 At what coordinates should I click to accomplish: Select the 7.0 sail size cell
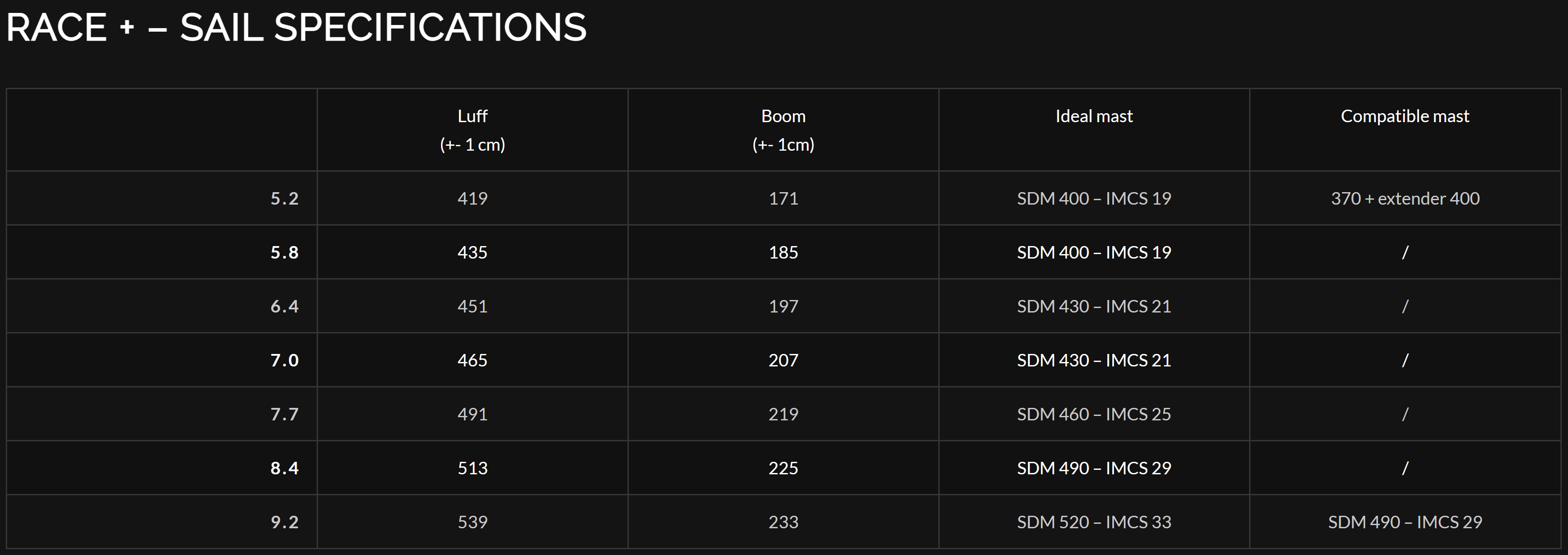162,360
